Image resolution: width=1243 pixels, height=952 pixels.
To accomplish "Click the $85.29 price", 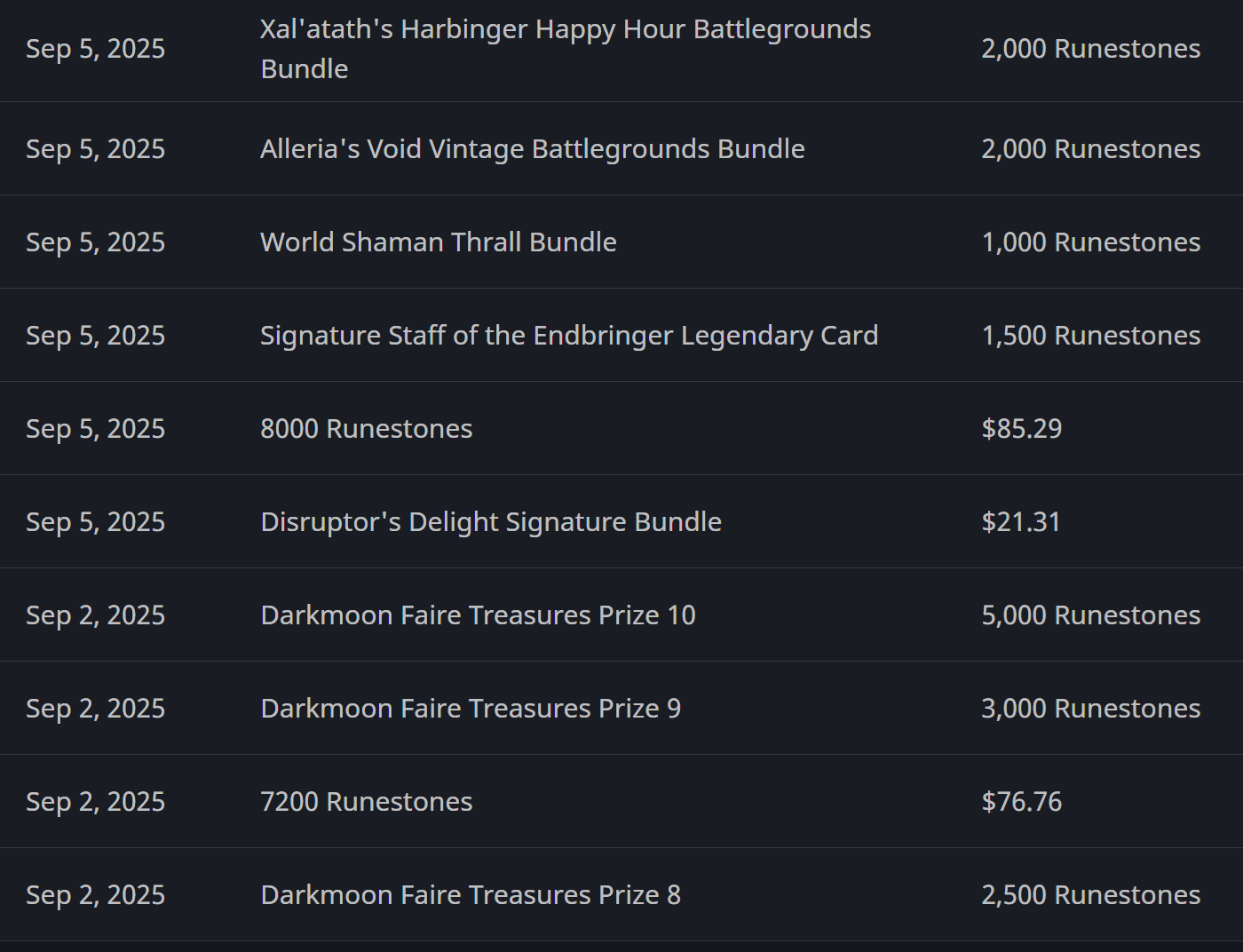I will [x=1021, y=429].
